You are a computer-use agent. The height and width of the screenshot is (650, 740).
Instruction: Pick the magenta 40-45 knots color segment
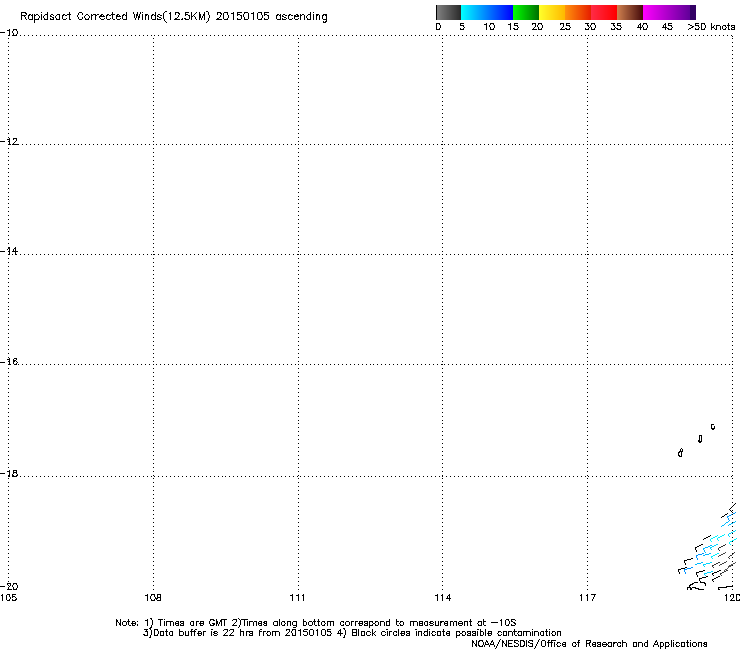click(x=666, y=12)
